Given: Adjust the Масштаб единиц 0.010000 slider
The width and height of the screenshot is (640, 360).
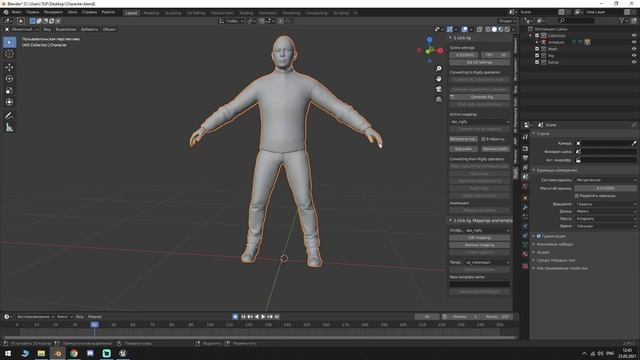Looking at the screenshot, I should 606,188.
